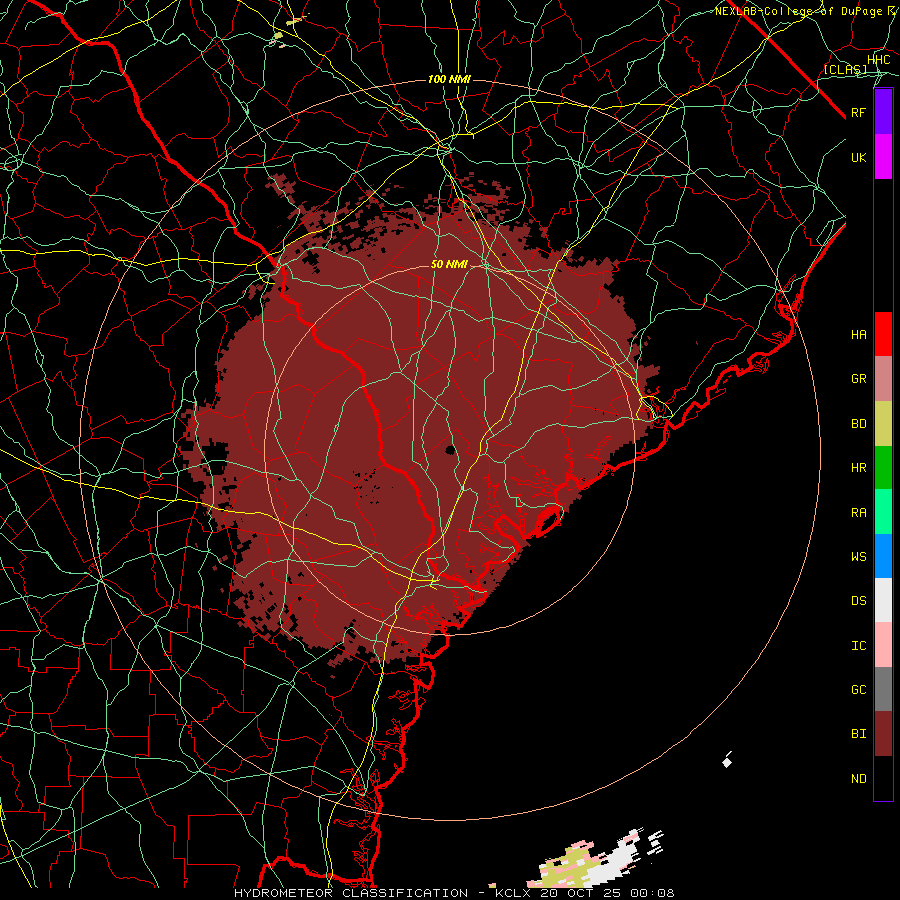900x900 pixels.
Task: Click the ND legend label
Action: click(859, 778)
